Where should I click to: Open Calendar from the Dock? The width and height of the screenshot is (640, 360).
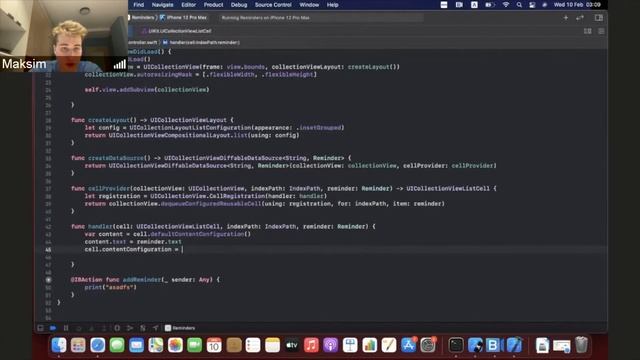(214, 345)
